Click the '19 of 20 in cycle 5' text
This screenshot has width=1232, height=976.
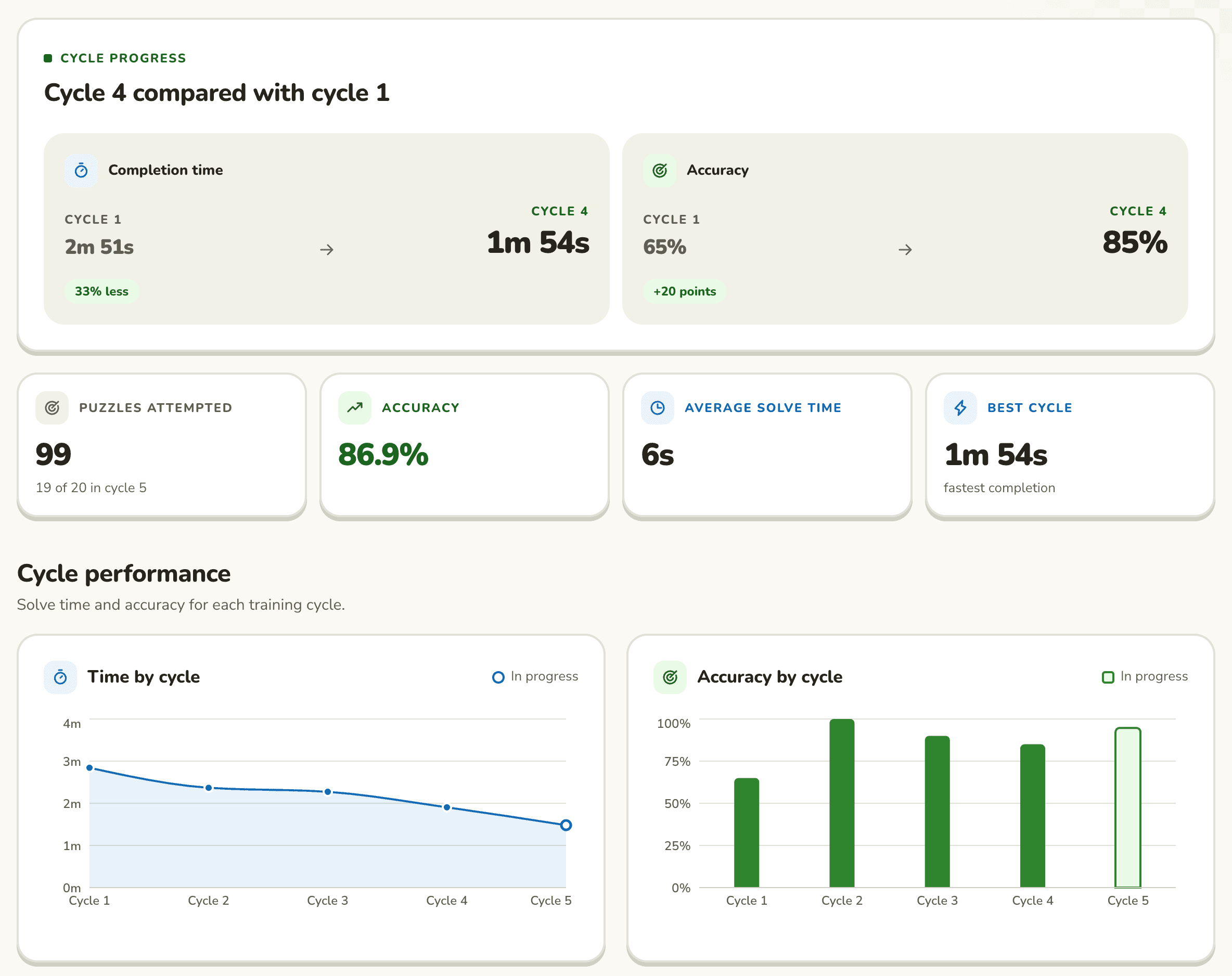click(92, 487)
